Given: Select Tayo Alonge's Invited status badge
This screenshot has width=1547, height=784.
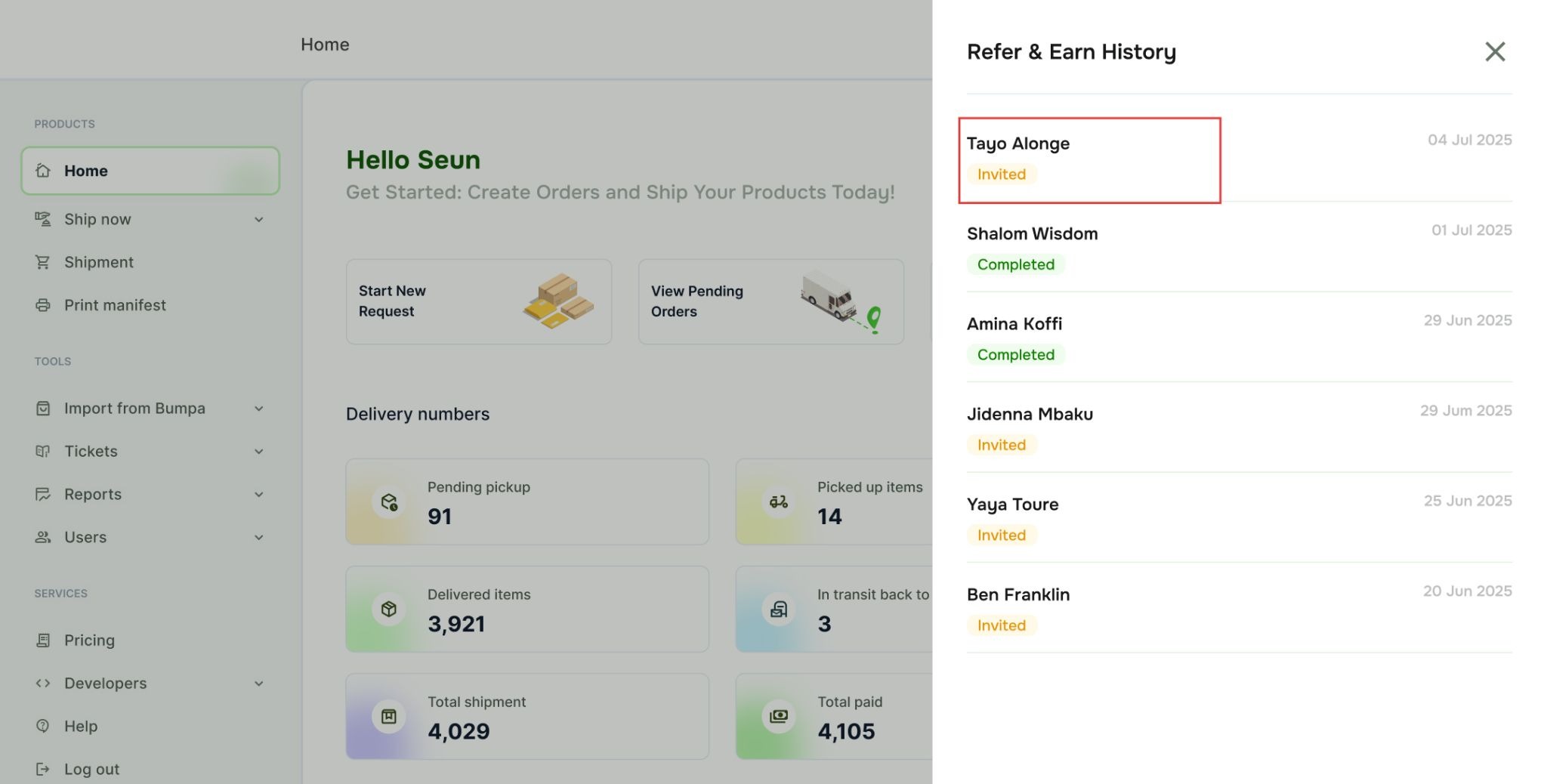Looking at the screenshot, I should coord(1002,174).
